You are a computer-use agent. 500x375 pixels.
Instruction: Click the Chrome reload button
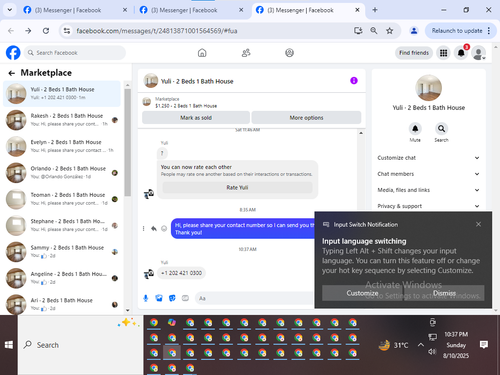[x=46, y=31]
